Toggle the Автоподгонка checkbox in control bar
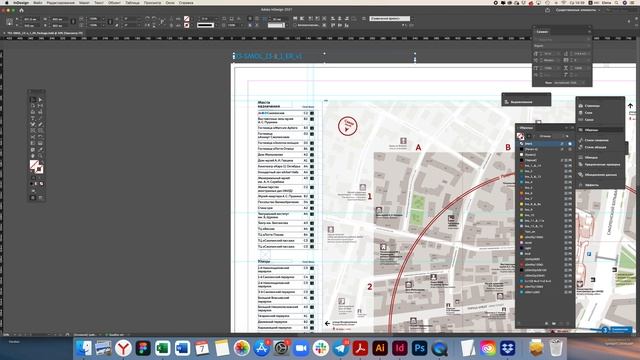This screenshot has width=640, height=360. coord(295,25)
